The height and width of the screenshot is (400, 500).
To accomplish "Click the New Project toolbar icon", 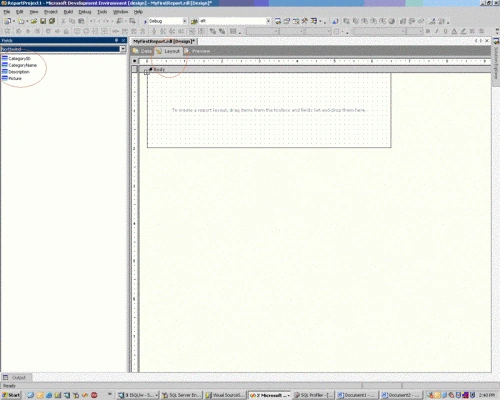I will pyautogui.click(x=7, y=21).
